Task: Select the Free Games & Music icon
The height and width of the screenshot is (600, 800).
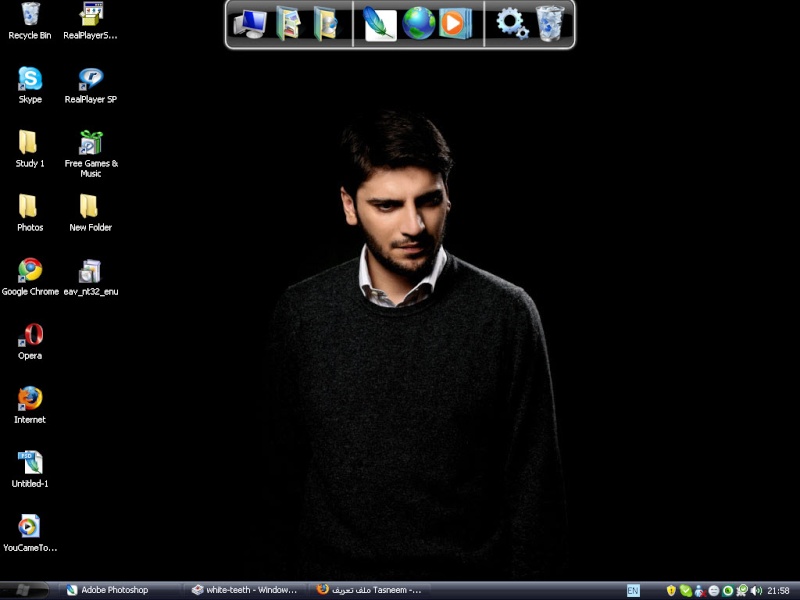Action: coord(91,144)
